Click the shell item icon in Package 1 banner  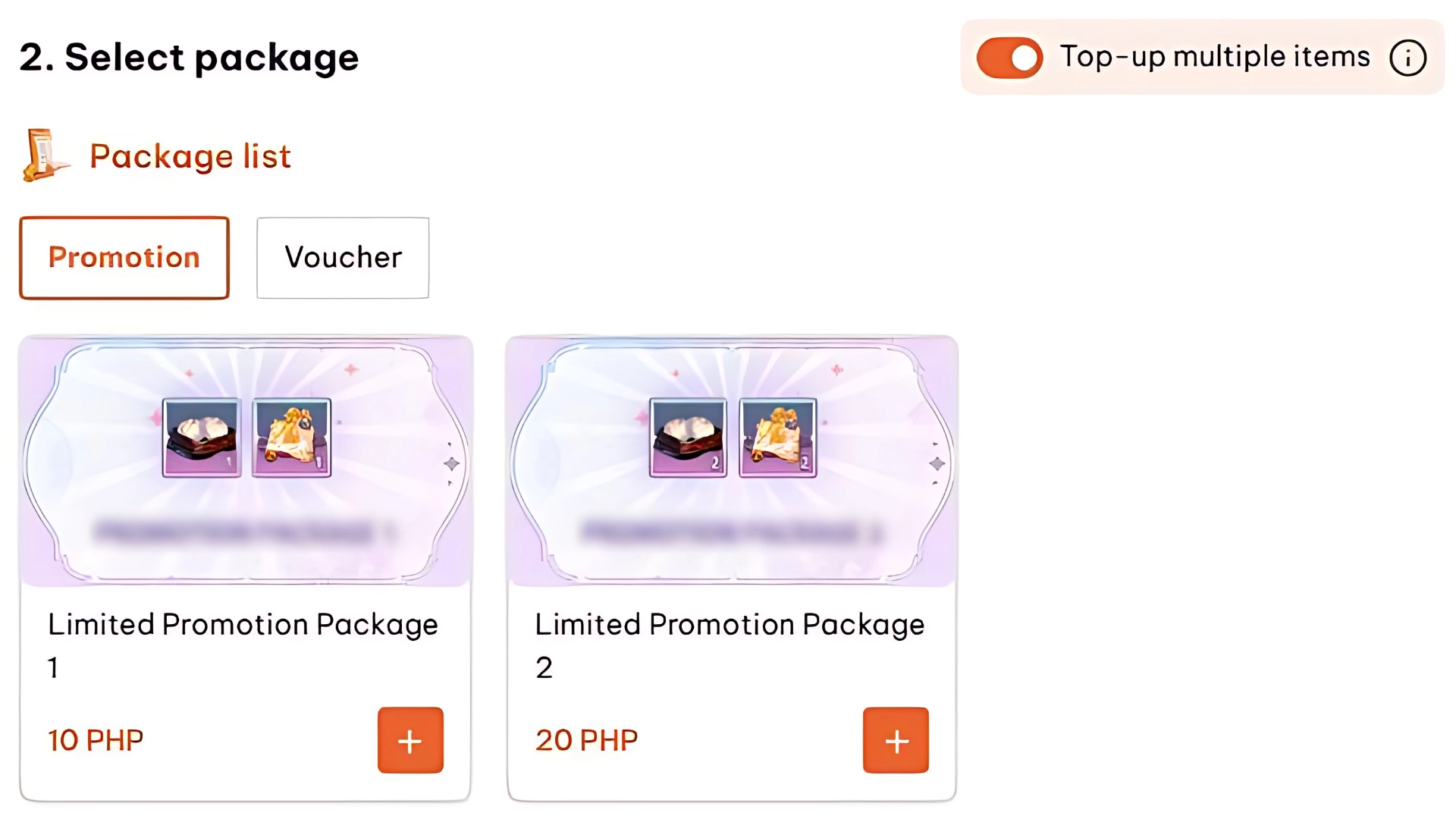pos(202,438)
